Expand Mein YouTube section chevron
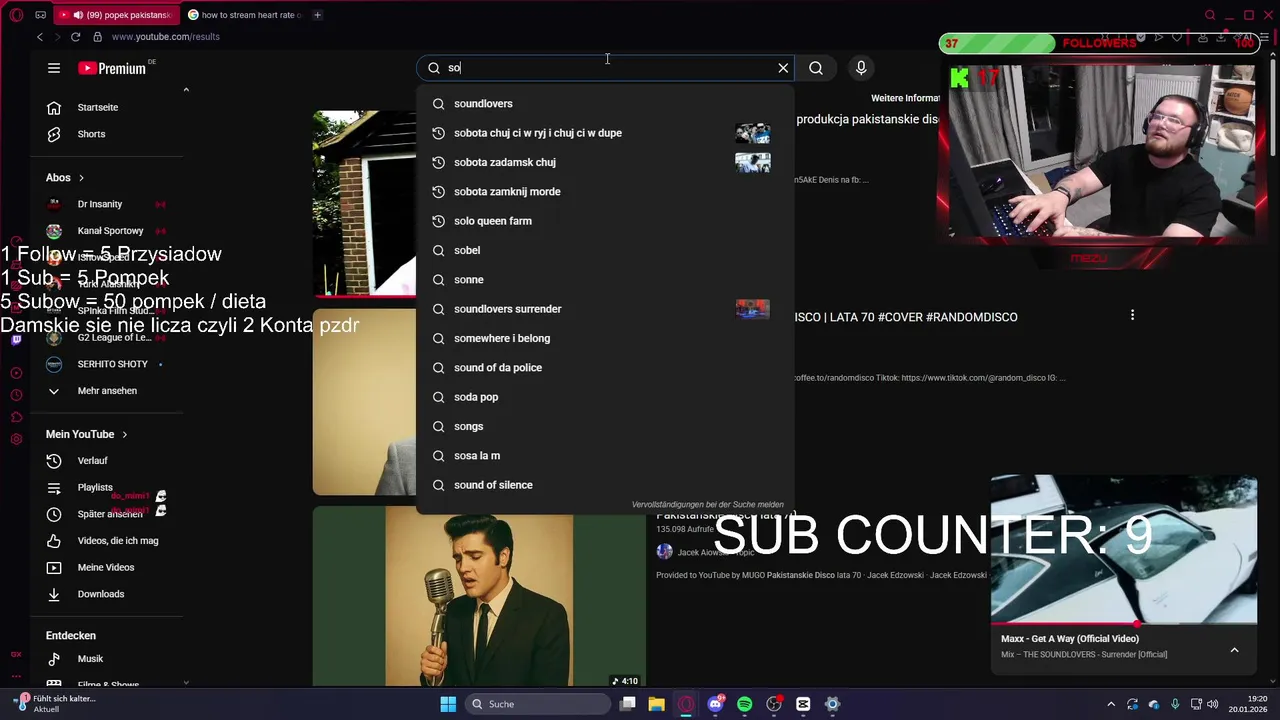1280x720 pixels. pos(124,434)
